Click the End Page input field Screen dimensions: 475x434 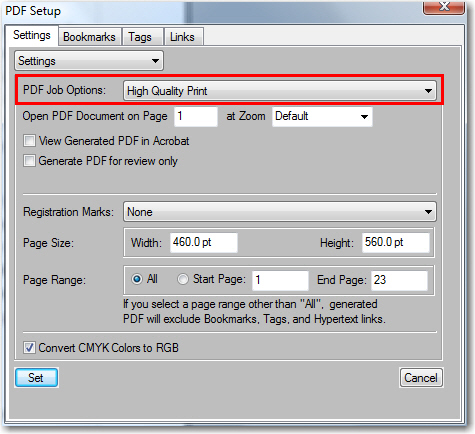tap(399, 280)
